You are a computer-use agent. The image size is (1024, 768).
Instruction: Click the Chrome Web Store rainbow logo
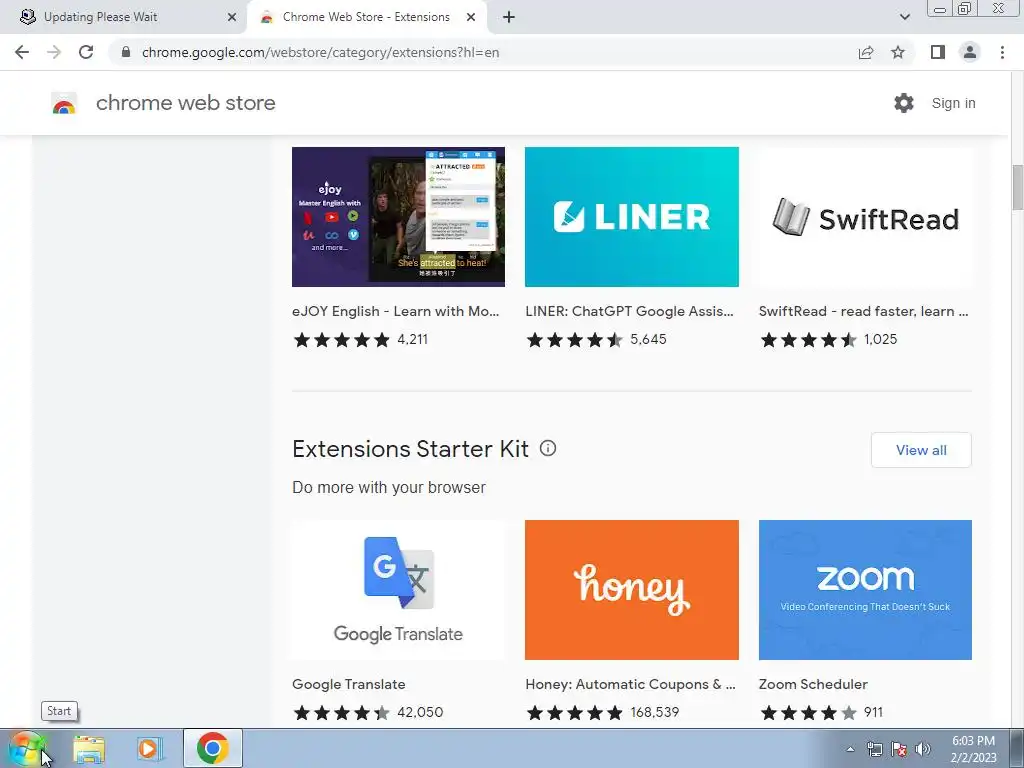(64, 103)
